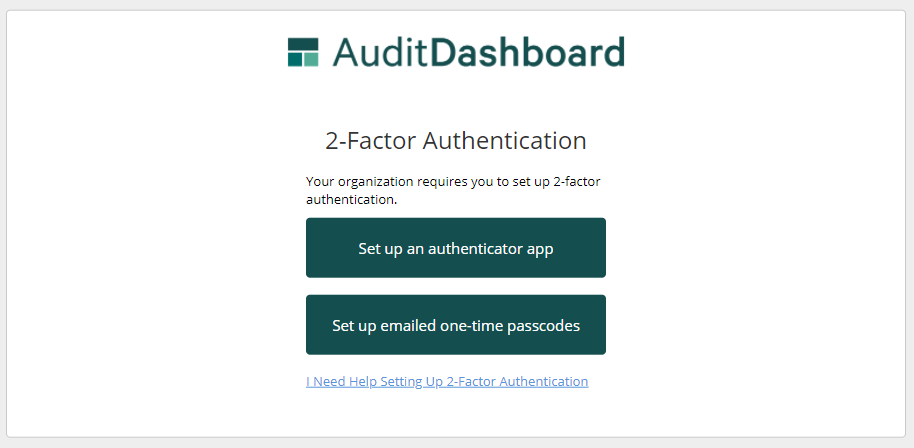The height and width of the screenshot is (448, 914).
Task: Click the AuditDashboard brand header
Action: click(x=456, y=52)
